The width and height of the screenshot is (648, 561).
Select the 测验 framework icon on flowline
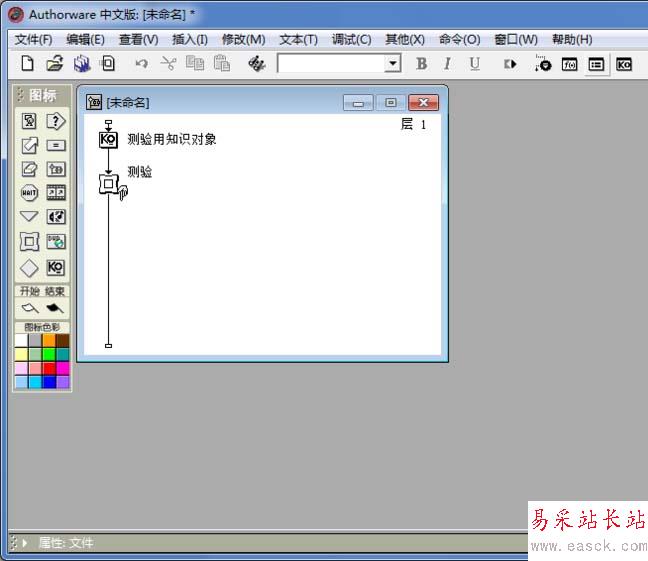tap(109, 184)
